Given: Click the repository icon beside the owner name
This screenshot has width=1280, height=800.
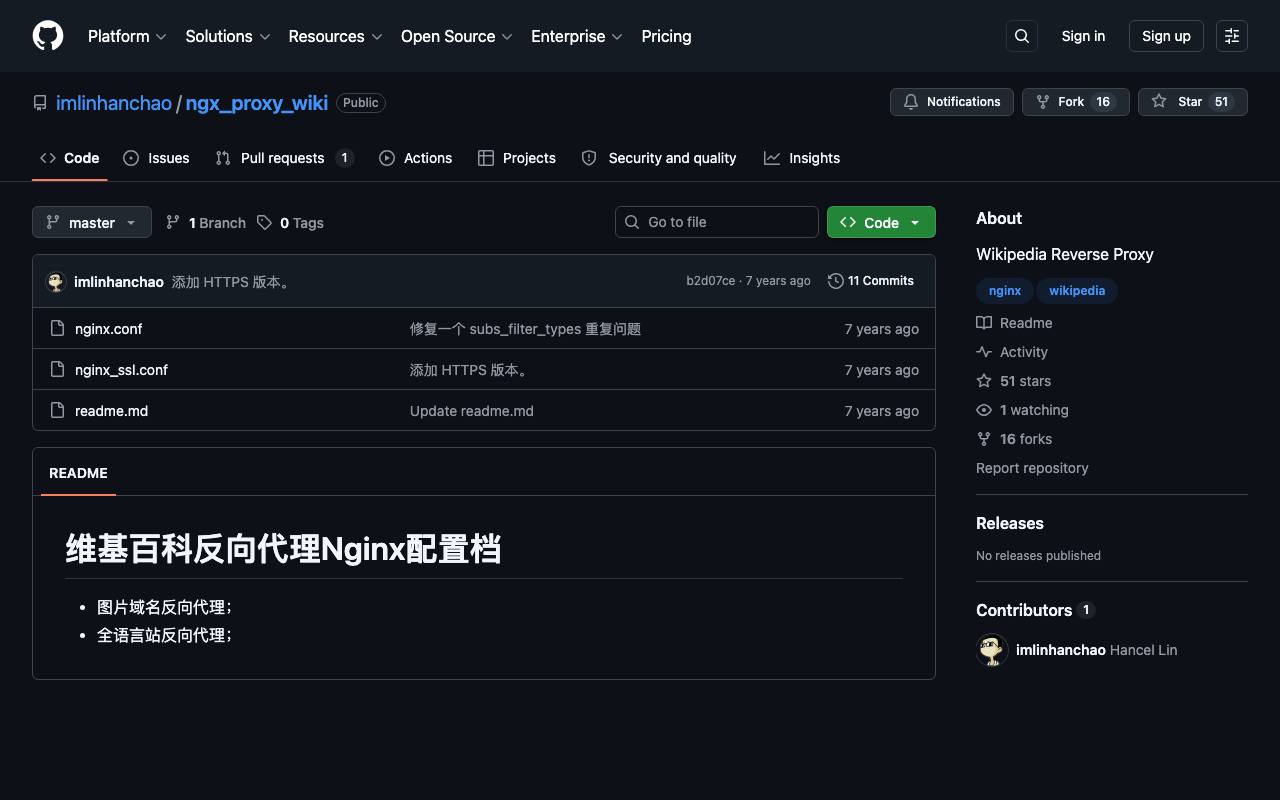Looking at the screenshot, I should [40, 103].
